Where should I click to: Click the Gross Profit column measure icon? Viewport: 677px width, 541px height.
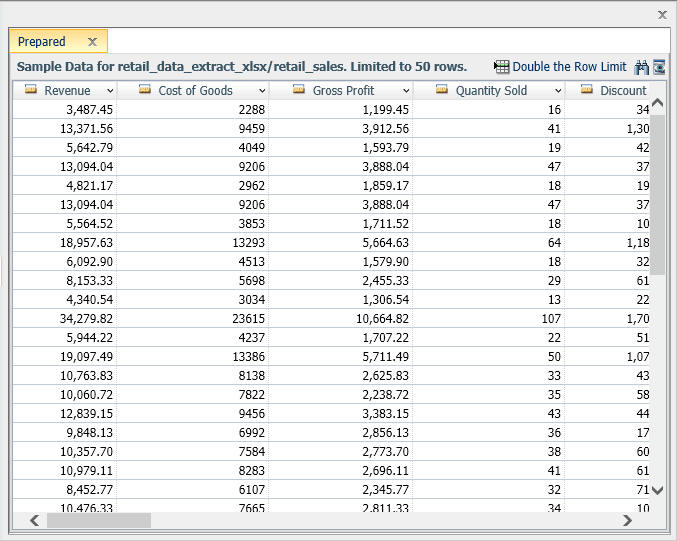point(299,89)
